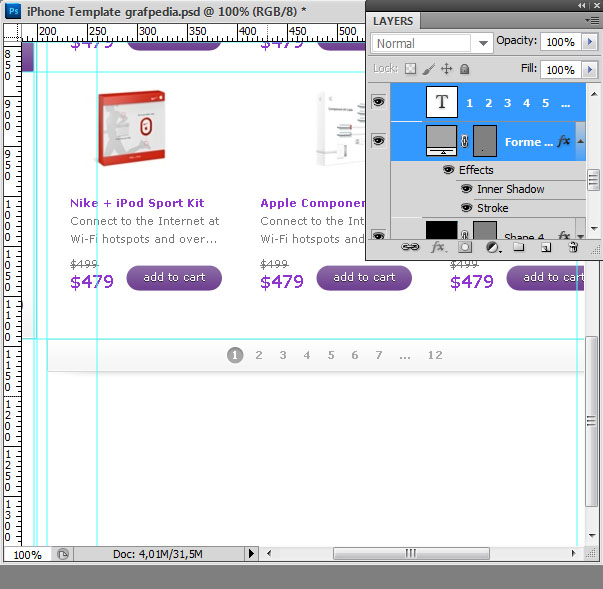Switch to the LAYERS tab
Screen dimensions: 603x589
(x=393, y=21)
